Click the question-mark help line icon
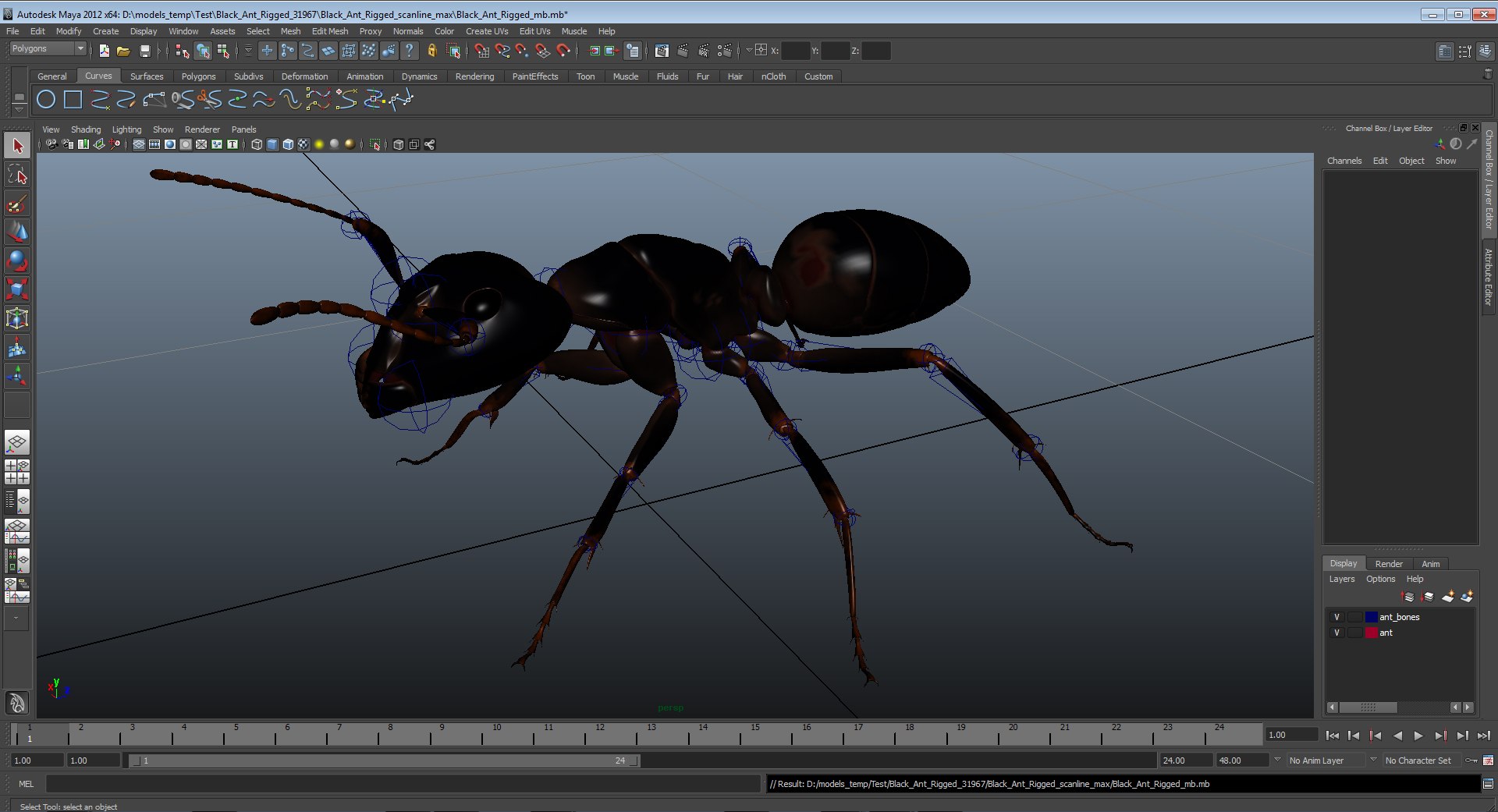This screenshot has height=812, width=1498. tap(409, 51)
